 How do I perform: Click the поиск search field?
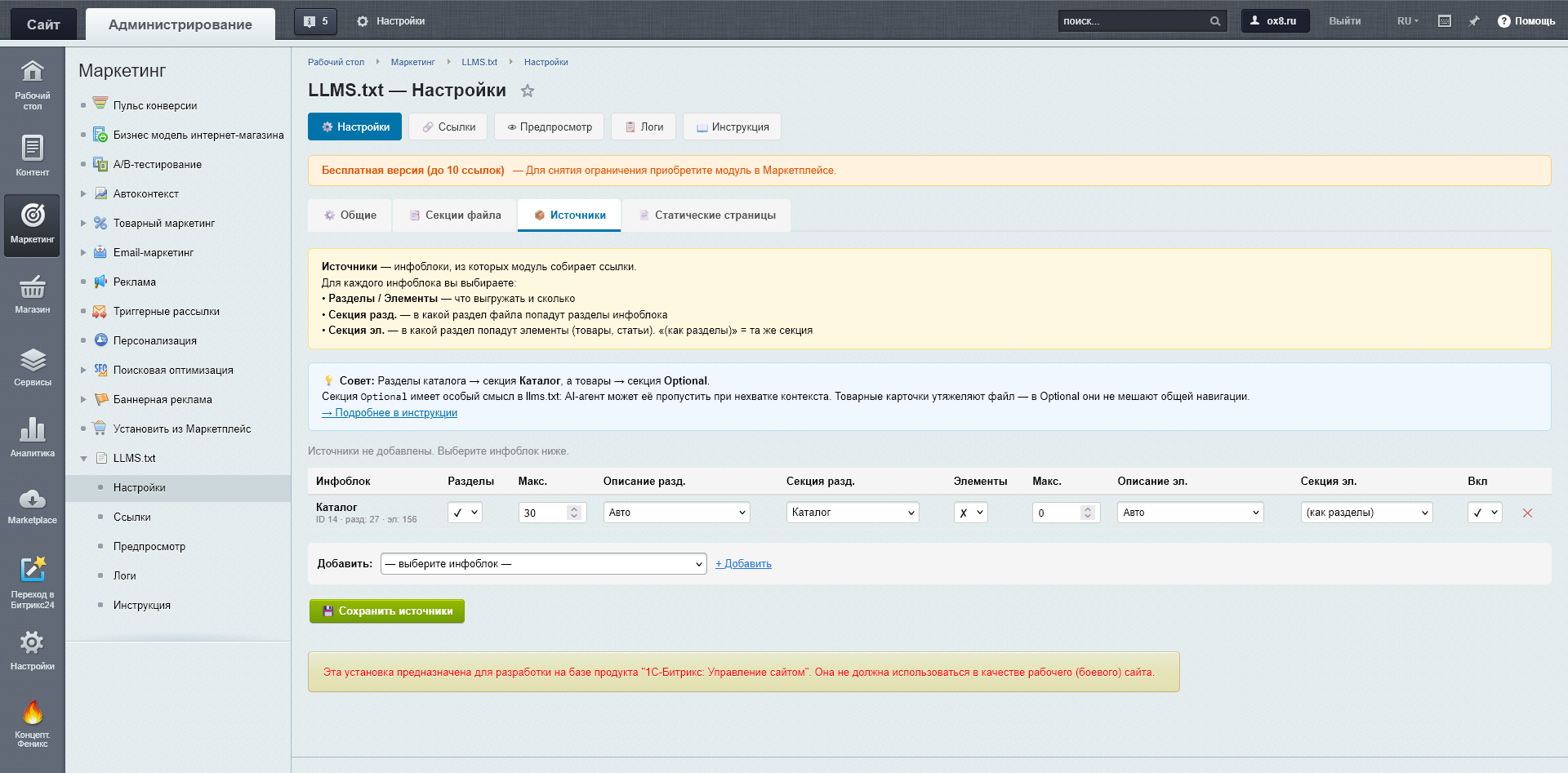click(1135, 20)
